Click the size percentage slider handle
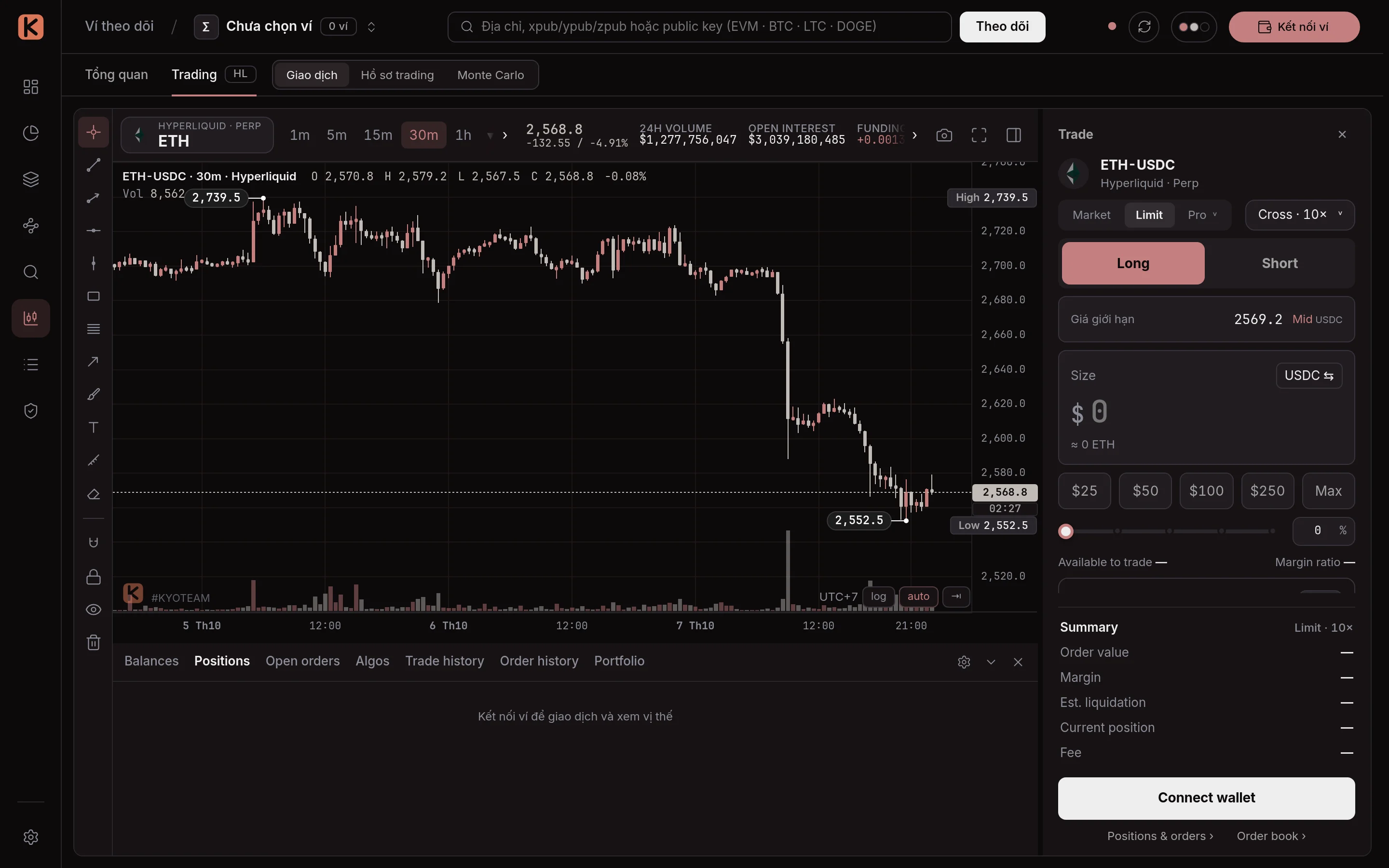 (x=1066, y=531)
